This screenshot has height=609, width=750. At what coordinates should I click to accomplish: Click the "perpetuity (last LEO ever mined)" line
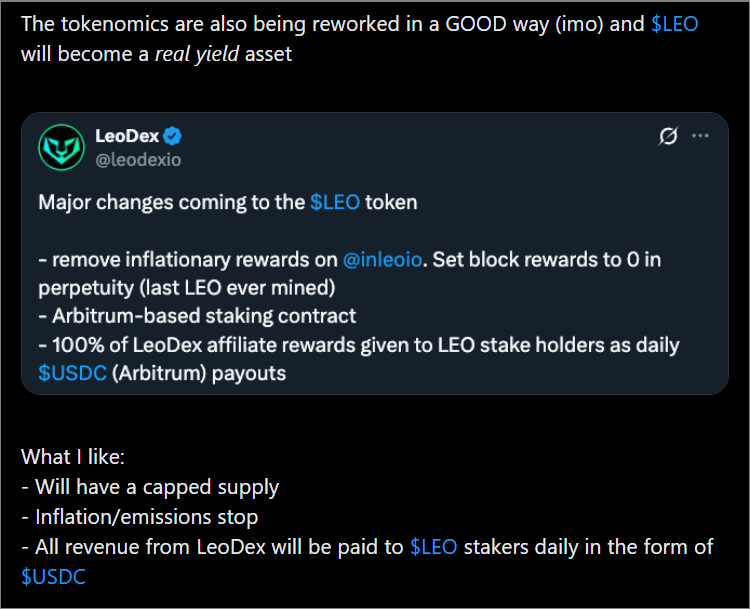click(x=187, y=288)
